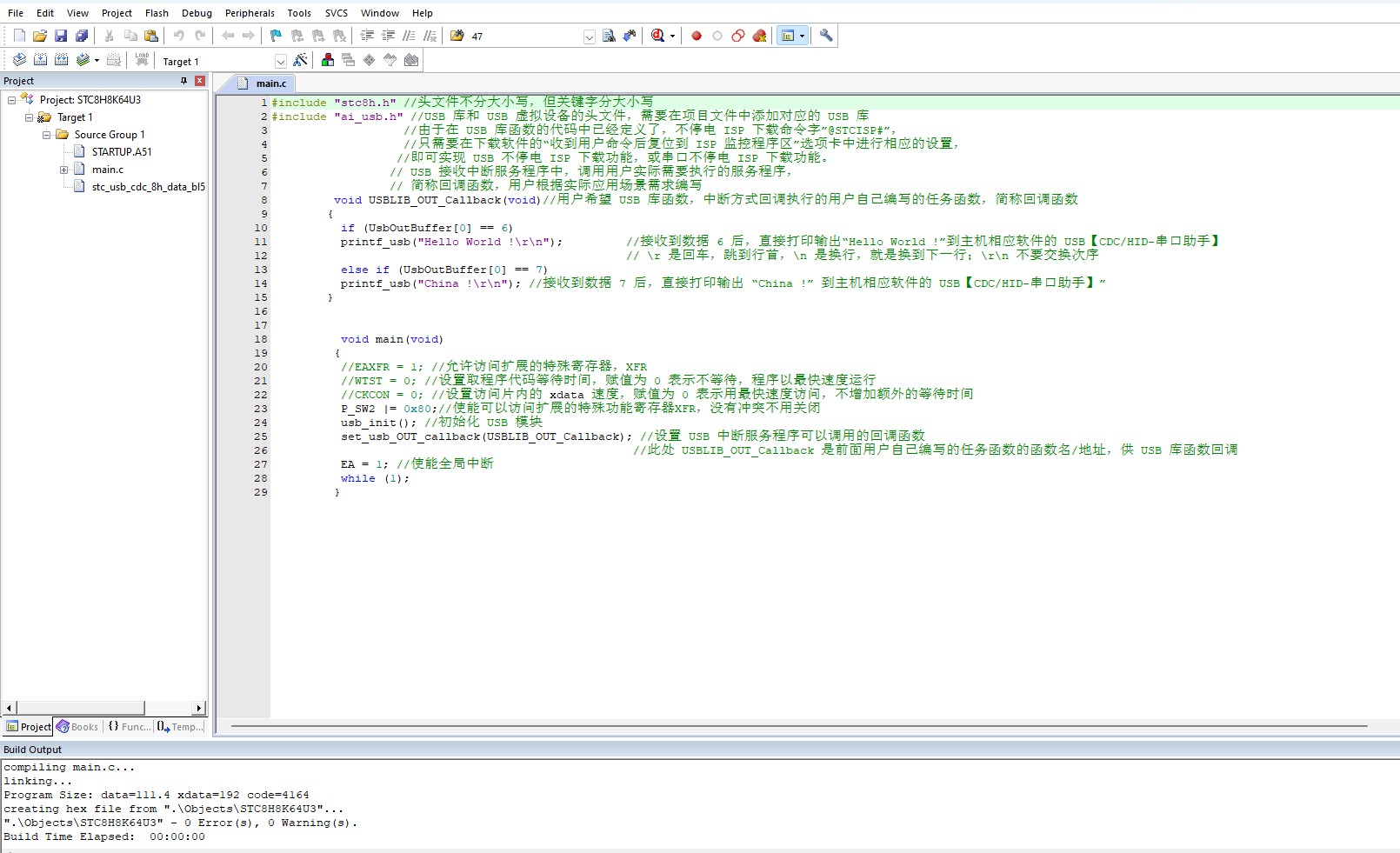1400x853 pixels.
Task: Click the Incremental Find binoculars icon
Action: click(x=630, y=36)
